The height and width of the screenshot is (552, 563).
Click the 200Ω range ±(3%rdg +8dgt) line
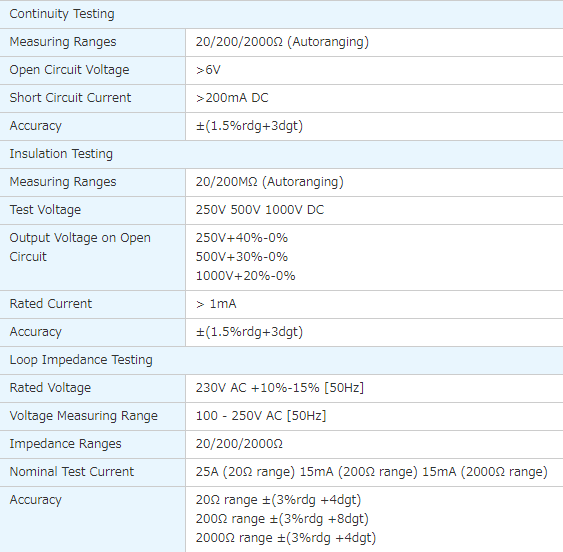[282, 519]
